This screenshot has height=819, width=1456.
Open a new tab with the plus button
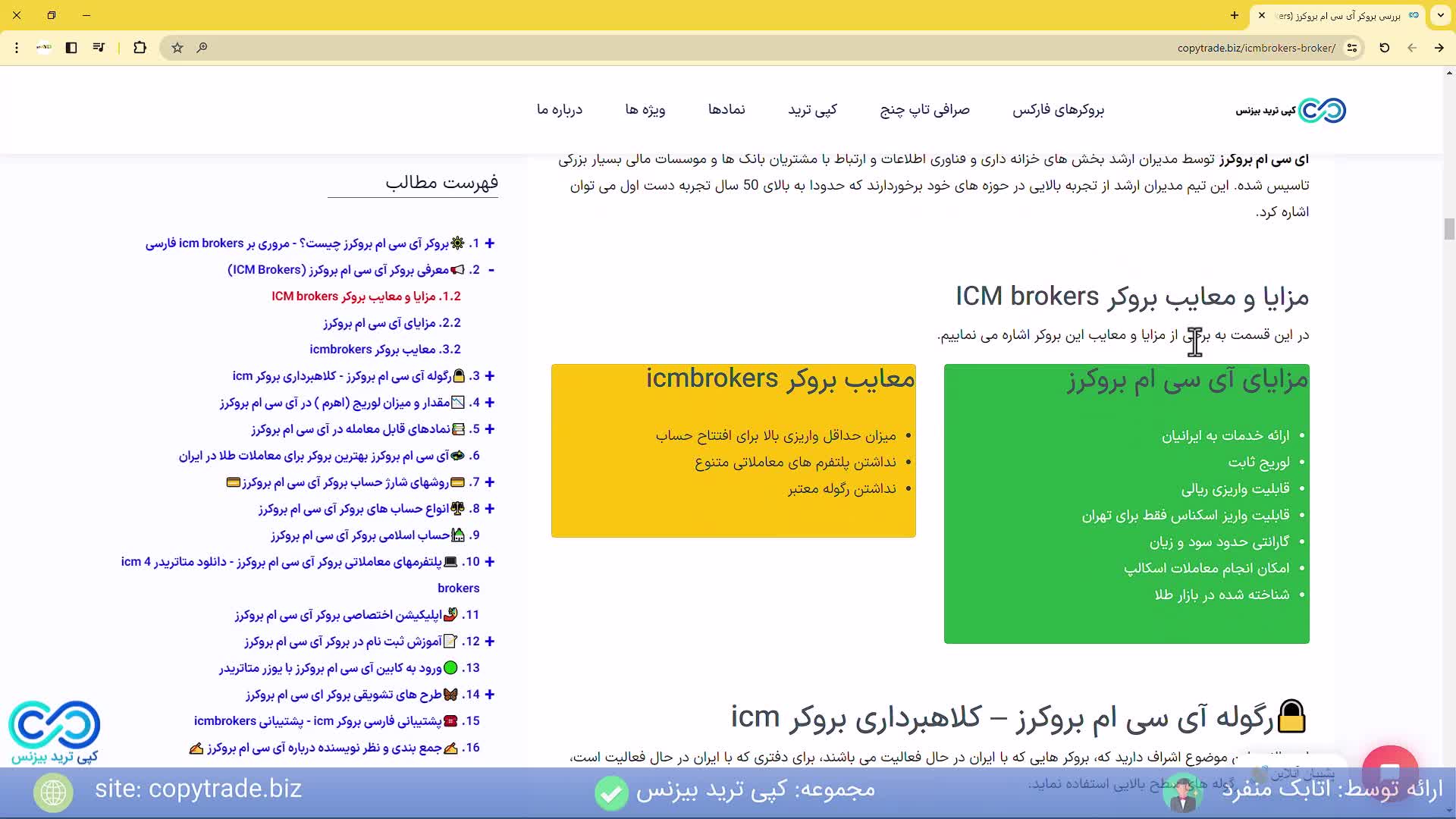[x=1234, y=15]
